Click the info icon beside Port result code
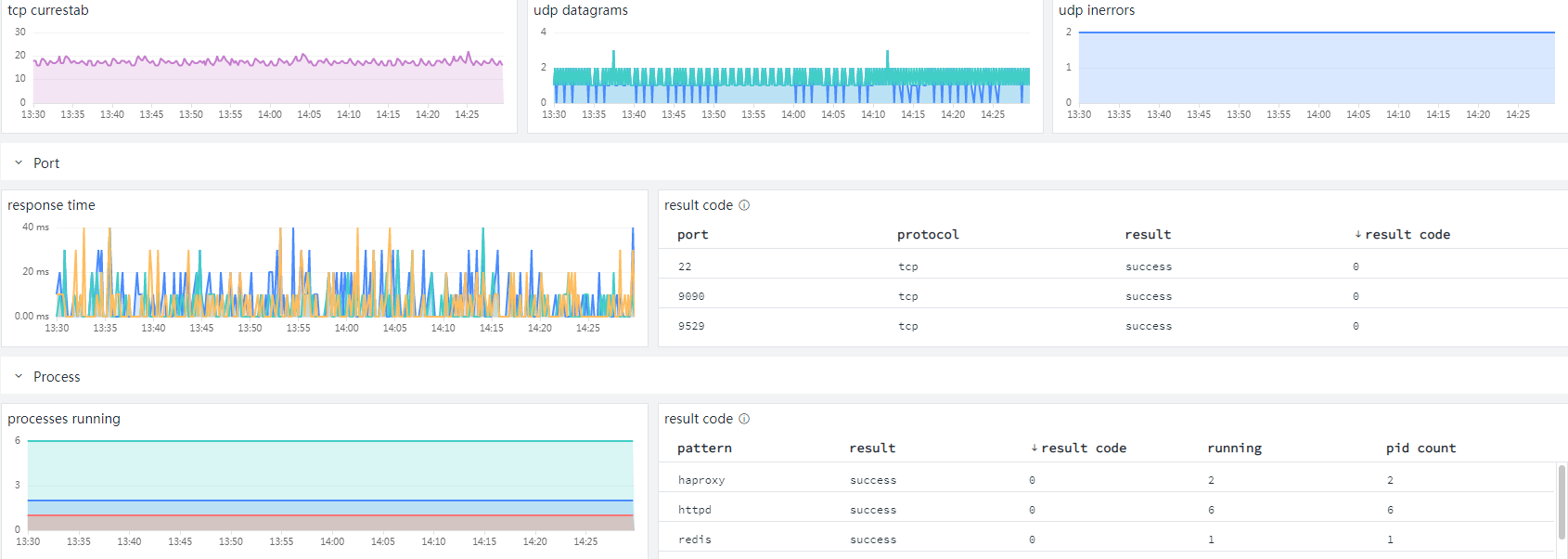The image size is (1568, 559). tap(744, 205)
